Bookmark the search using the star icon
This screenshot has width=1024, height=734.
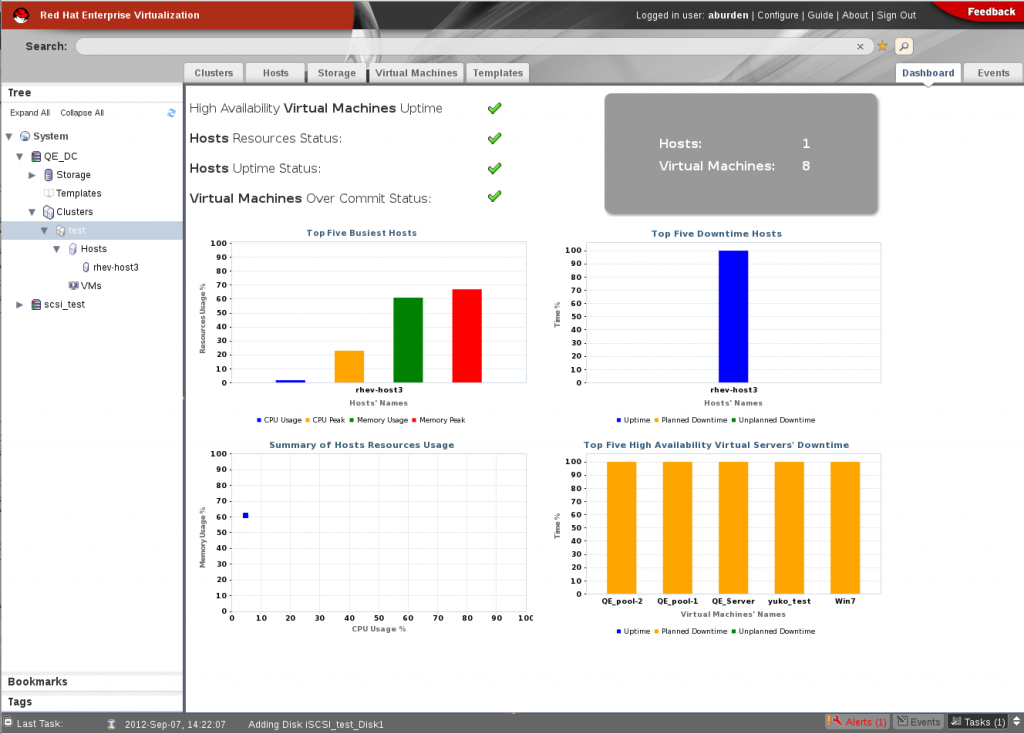coord(882,46)
